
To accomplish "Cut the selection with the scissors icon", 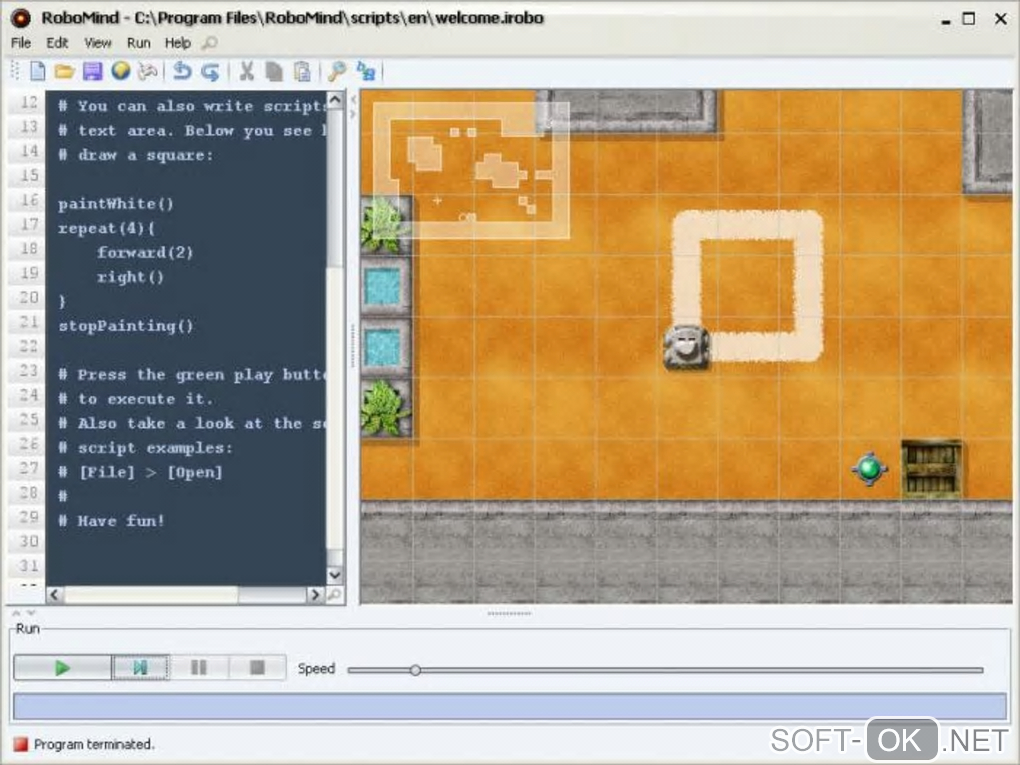I will tap(246, 71).
